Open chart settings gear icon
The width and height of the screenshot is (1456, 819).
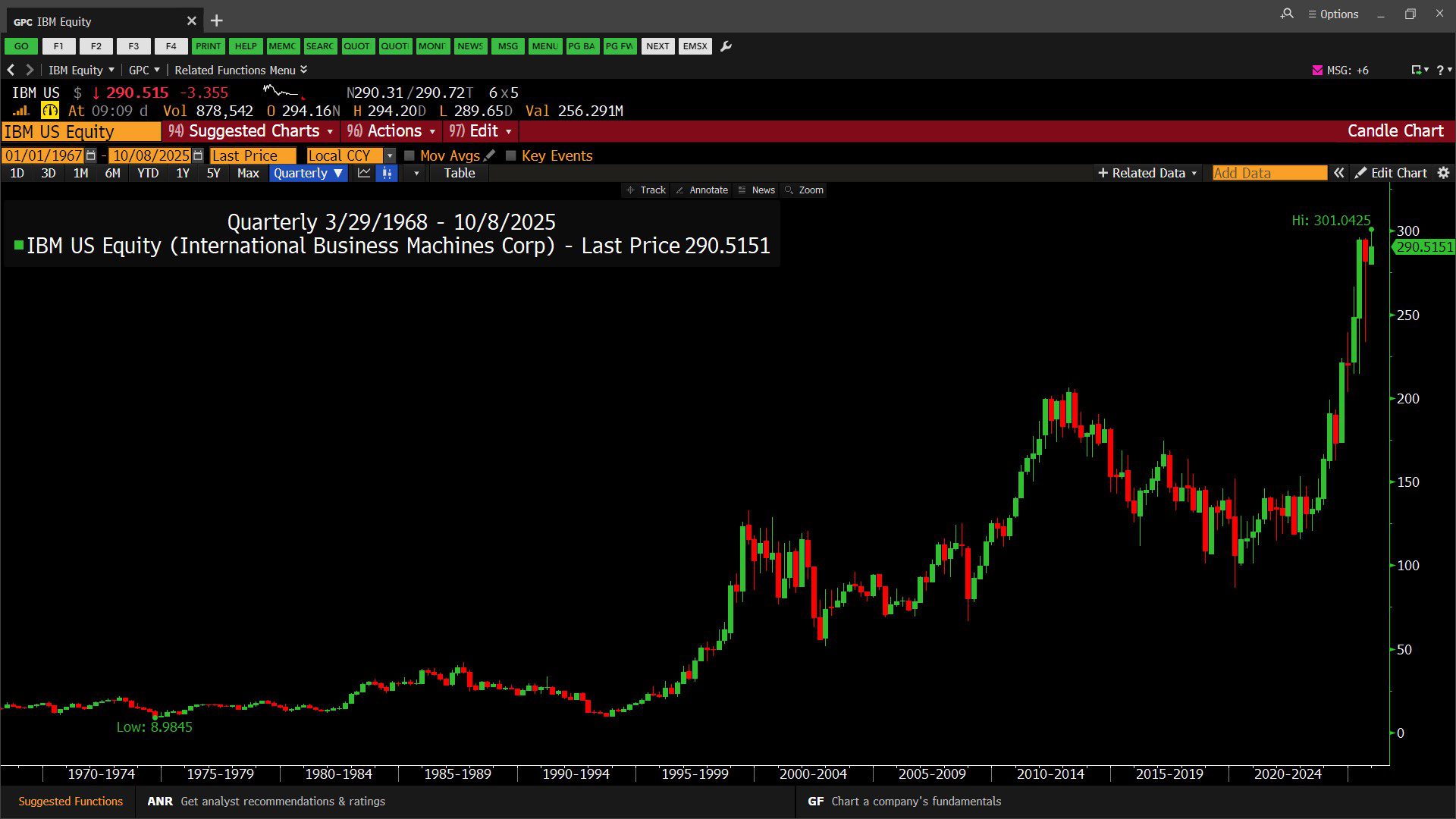(x=1443, y=173)
